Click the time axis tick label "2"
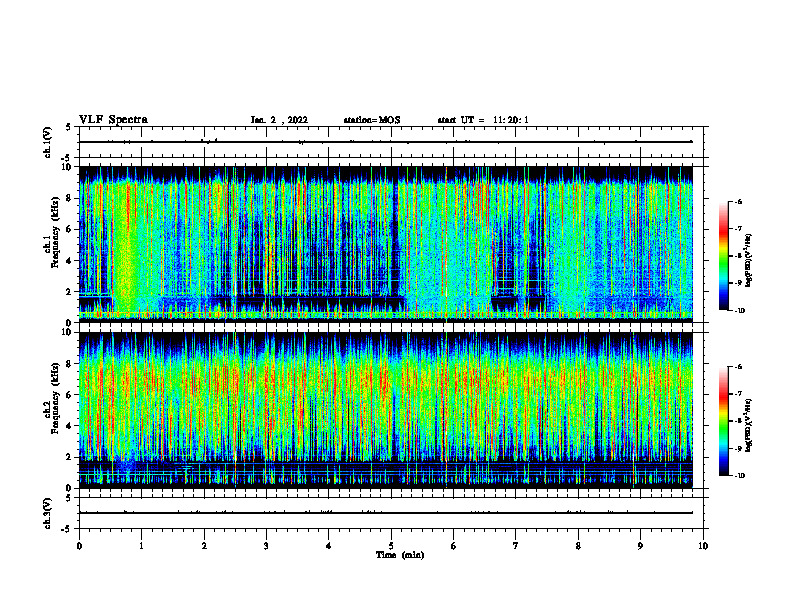The height and width of the screenshot is (612, 792). tap(204, 546)
